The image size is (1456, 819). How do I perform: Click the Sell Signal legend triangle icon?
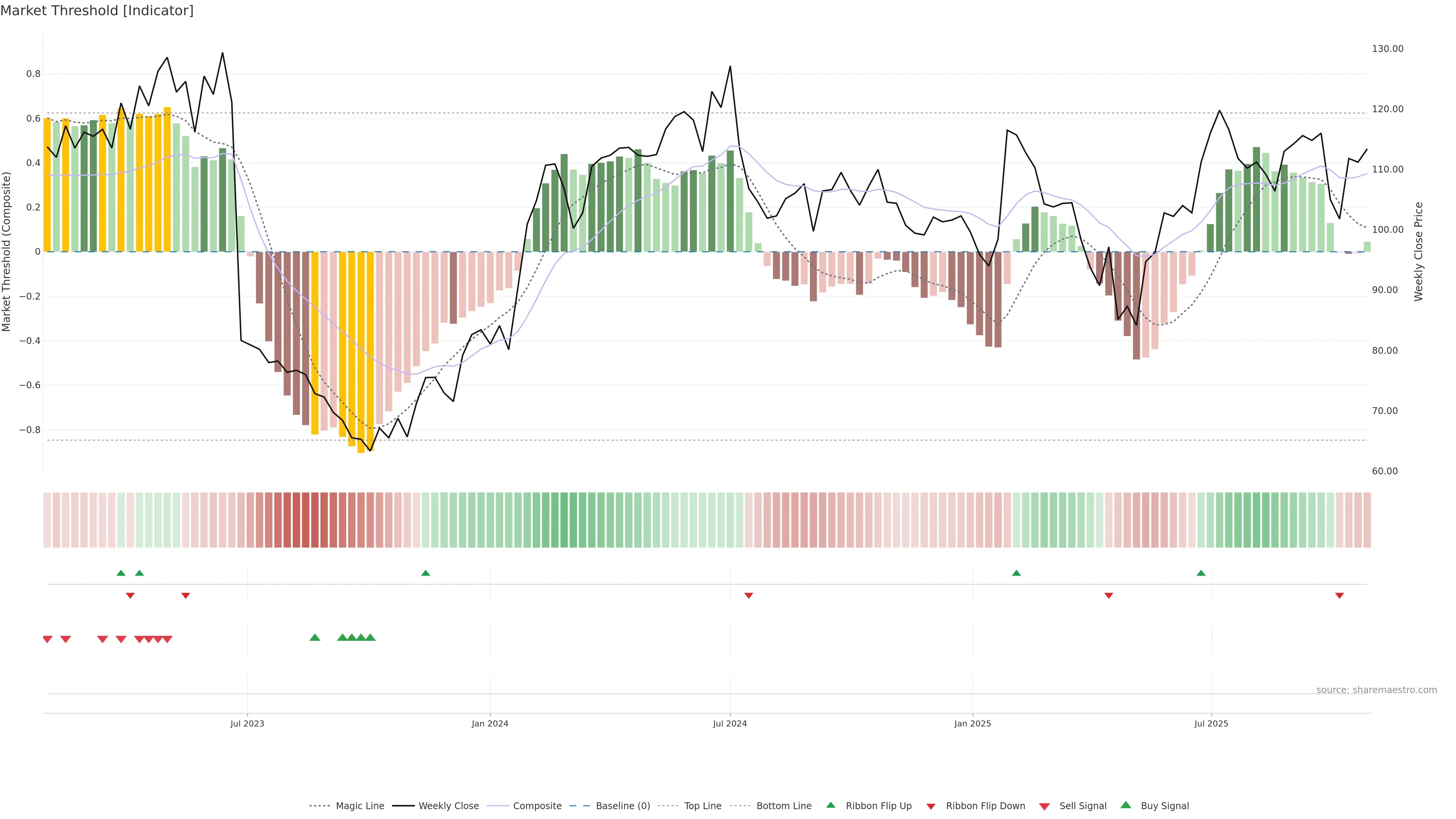(1045, 806)
